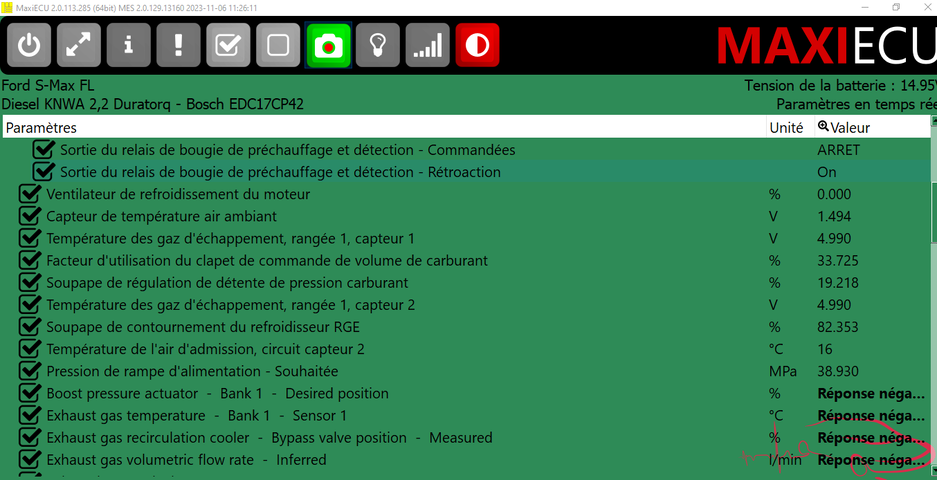
Task: Click the MaxiECU title bar app icon
Action: tap(6, 7)
